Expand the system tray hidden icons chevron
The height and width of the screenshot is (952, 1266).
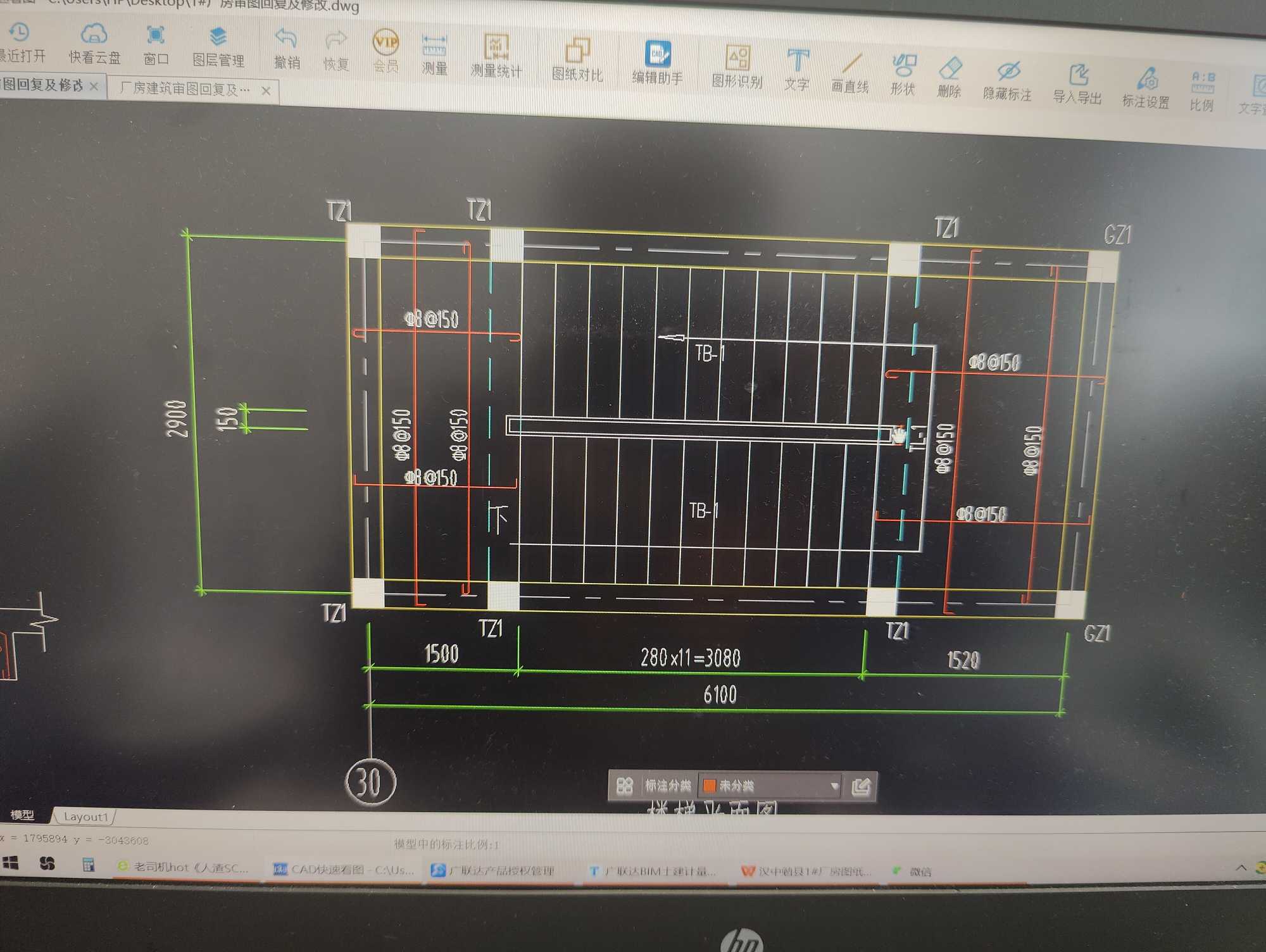tap(1241, 868)
